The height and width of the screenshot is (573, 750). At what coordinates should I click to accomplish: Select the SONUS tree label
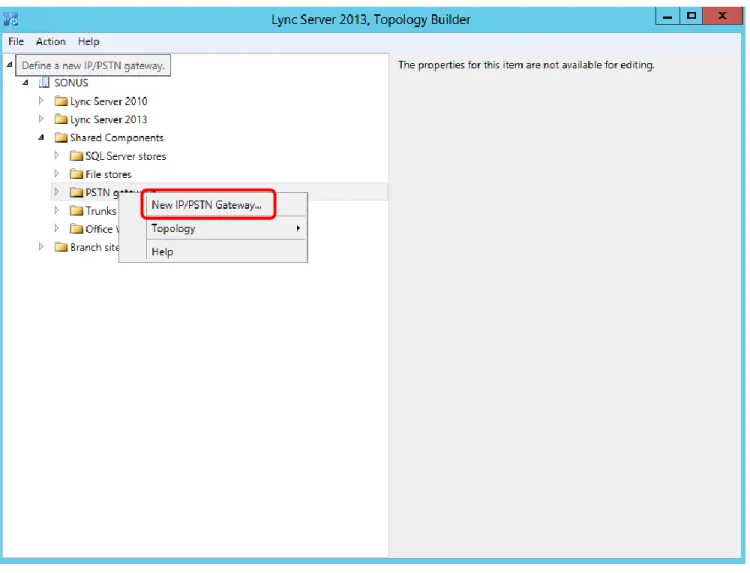(x=71, y=83)
